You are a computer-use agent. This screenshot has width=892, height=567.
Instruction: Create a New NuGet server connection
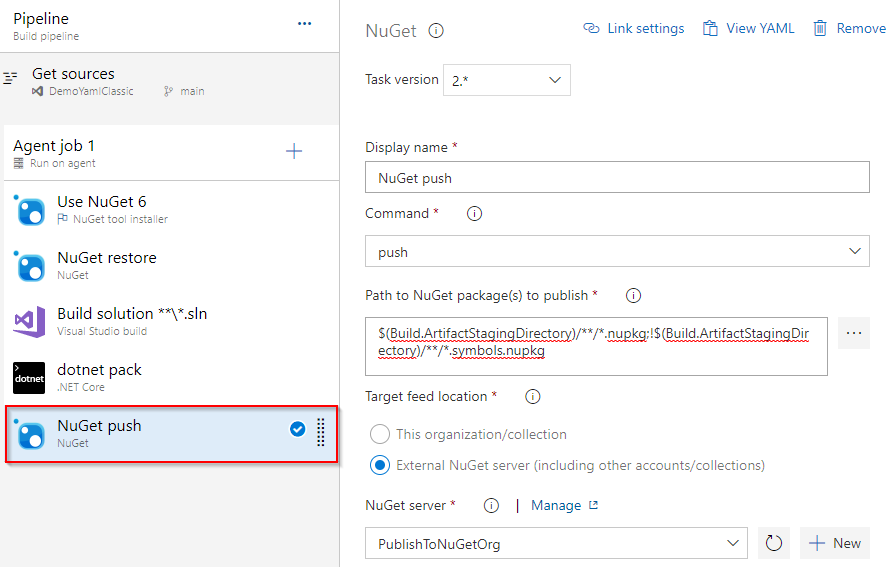pyautogui.click(x=835, y=543)
